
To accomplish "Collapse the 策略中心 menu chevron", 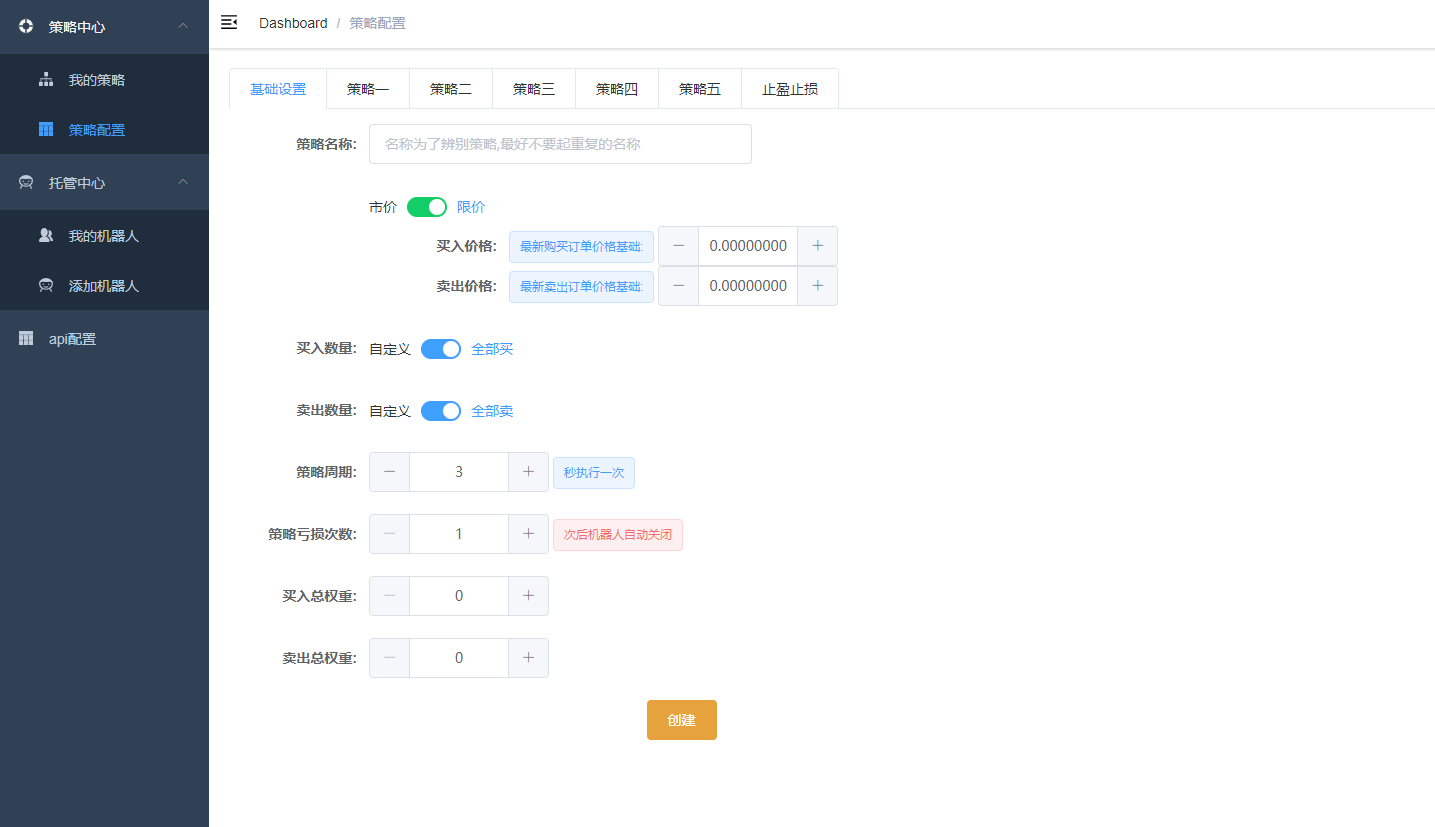I will [x=183, y=26].
